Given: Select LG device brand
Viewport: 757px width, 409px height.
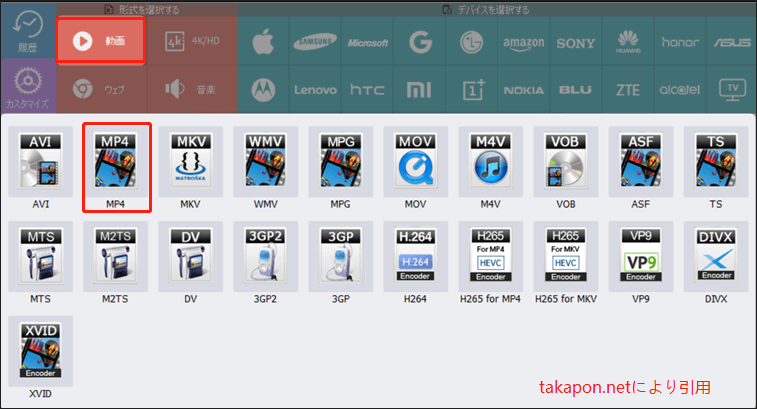Looking at the screenshot, I should click(x=472, y=42).
